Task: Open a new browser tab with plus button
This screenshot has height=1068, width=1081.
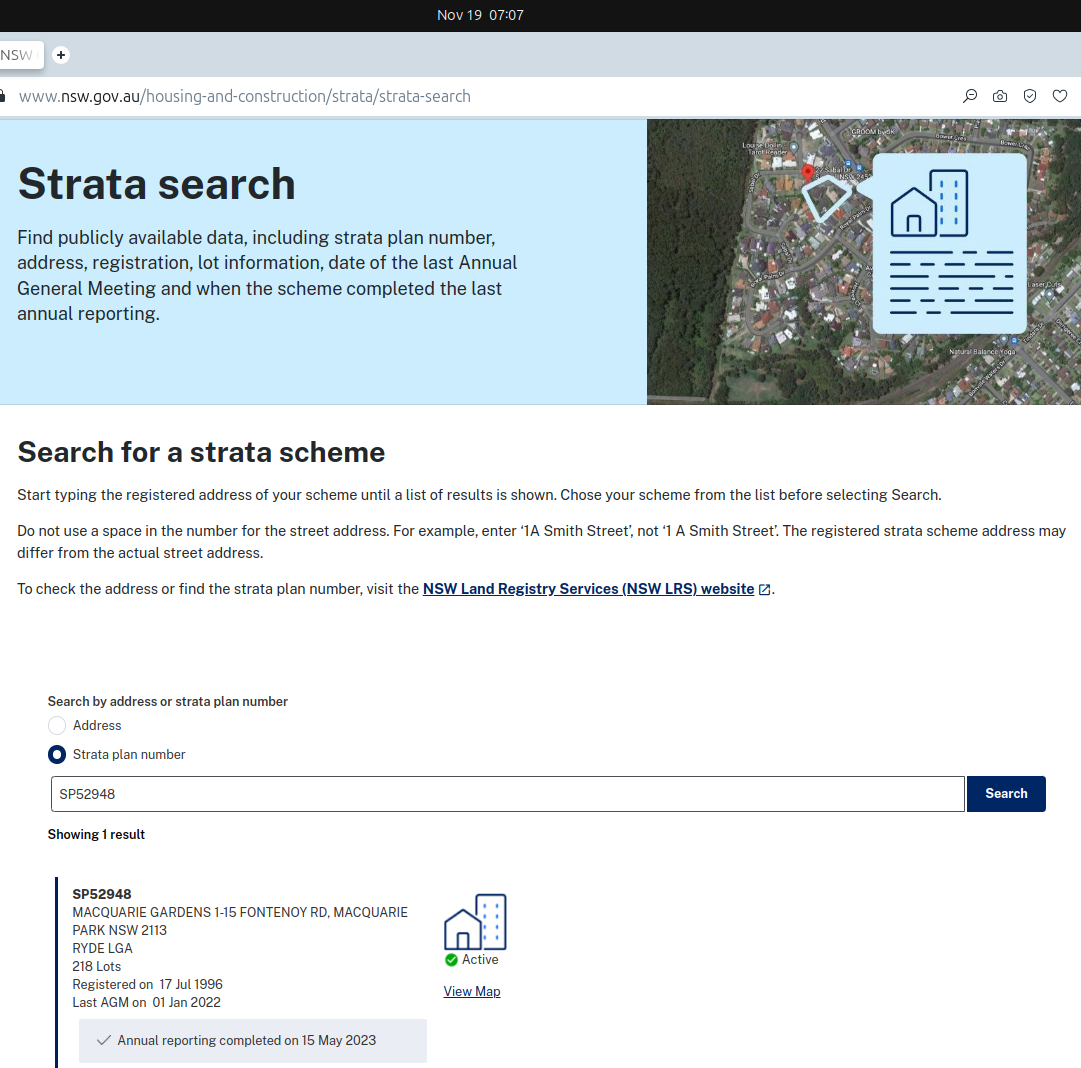Action: point(61,54)
